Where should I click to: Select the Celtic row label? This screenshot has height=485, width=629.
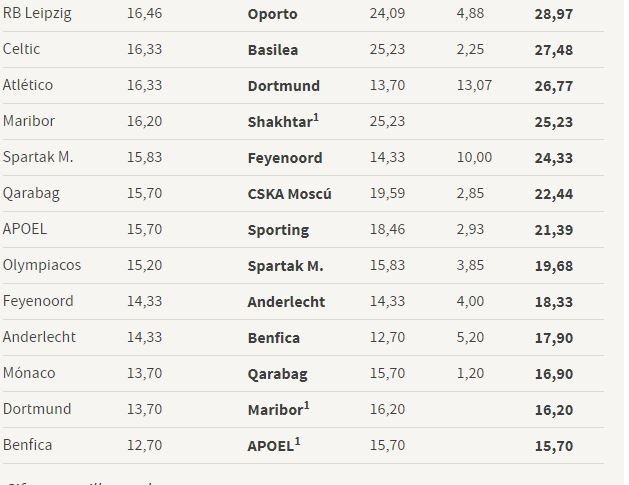(x=20, y=49)
